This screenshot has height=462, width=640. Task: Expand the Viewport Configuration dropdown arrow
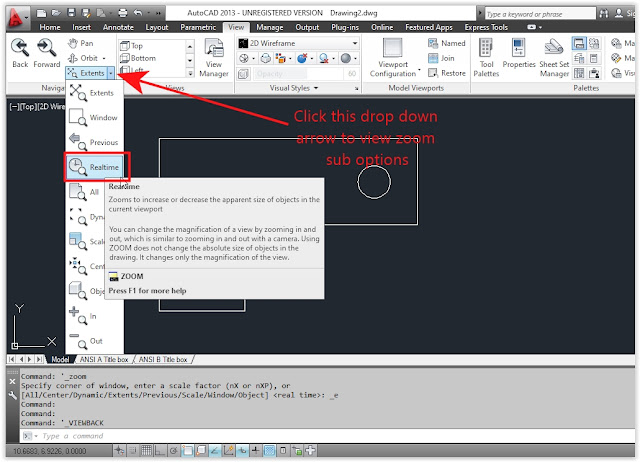[419, 69]
